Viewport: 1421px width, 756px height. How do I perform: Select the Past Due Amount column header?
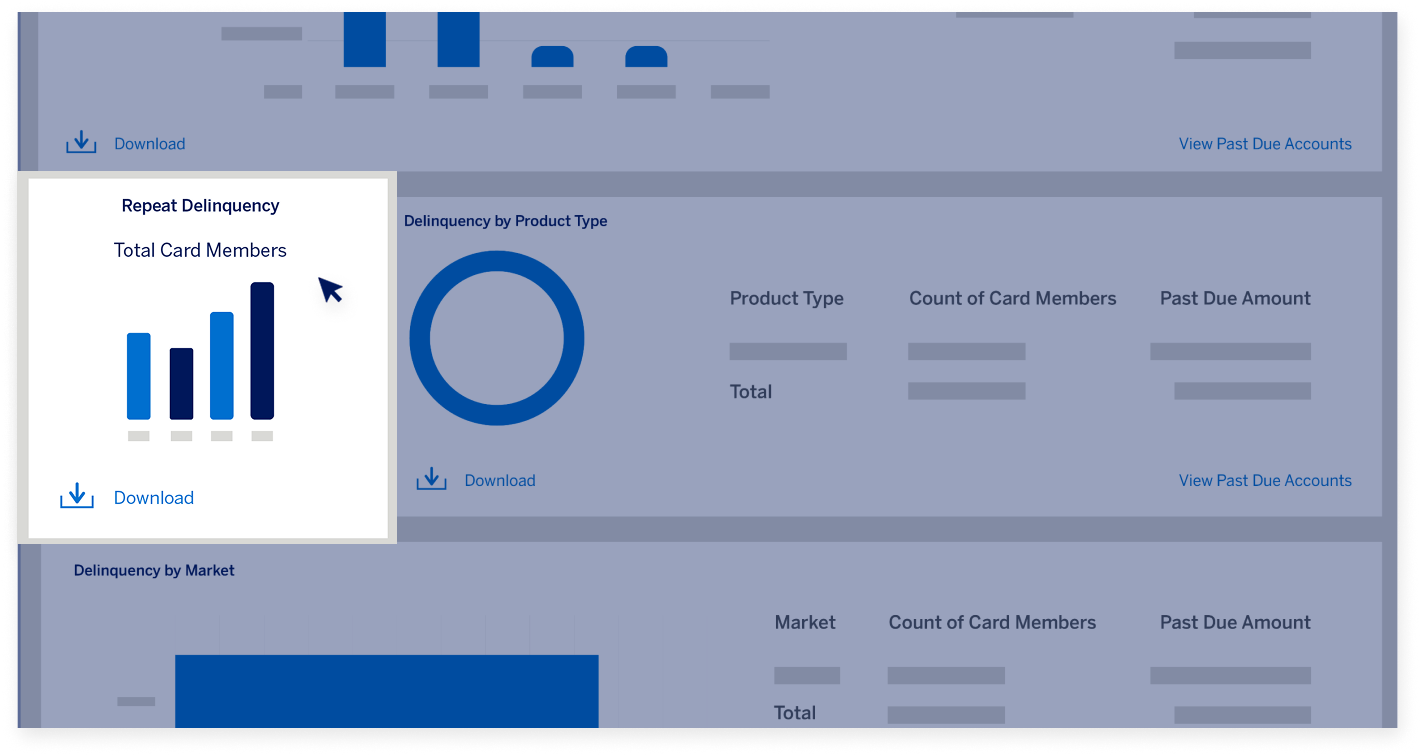(x=1234, y=298)
